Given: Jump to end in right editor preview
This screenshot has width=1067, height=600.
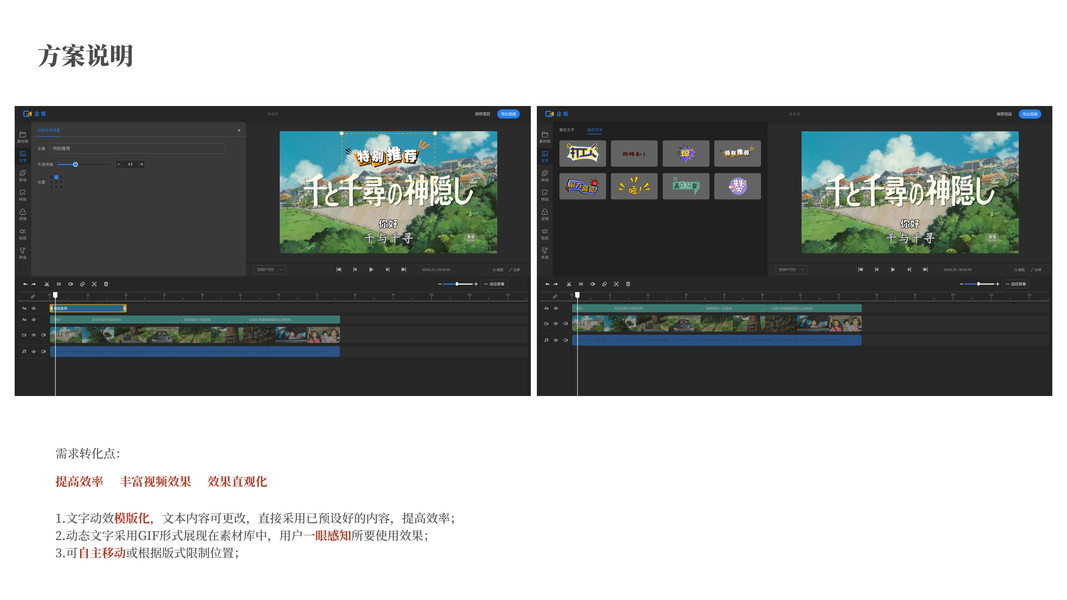Looking at the screenshot, I should [925, 269].
